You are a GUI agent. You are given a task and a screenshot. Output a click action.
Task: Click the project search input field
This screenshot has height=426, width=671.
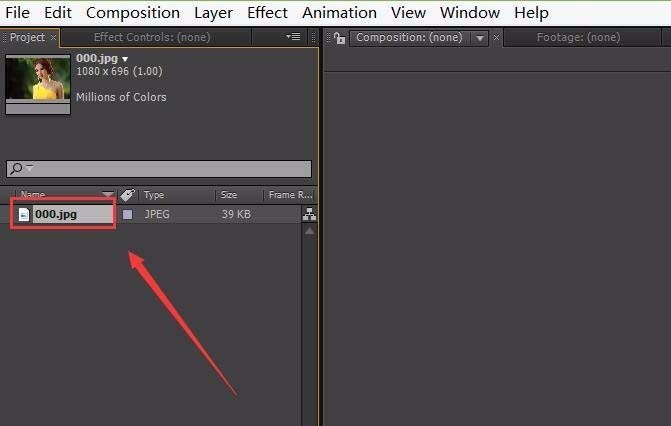(x=159, y=169)
